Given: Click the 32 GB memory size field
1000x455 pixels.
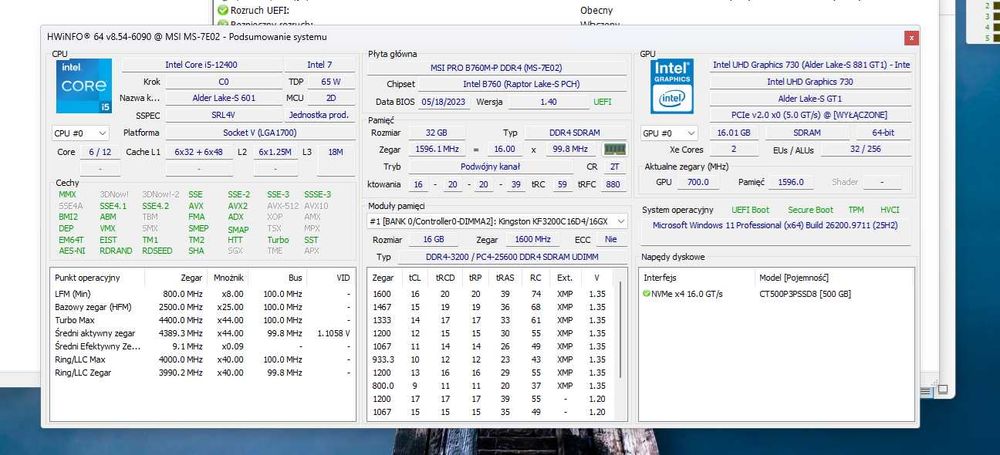Looking at the screenshot, I should [x=437, y=133].
